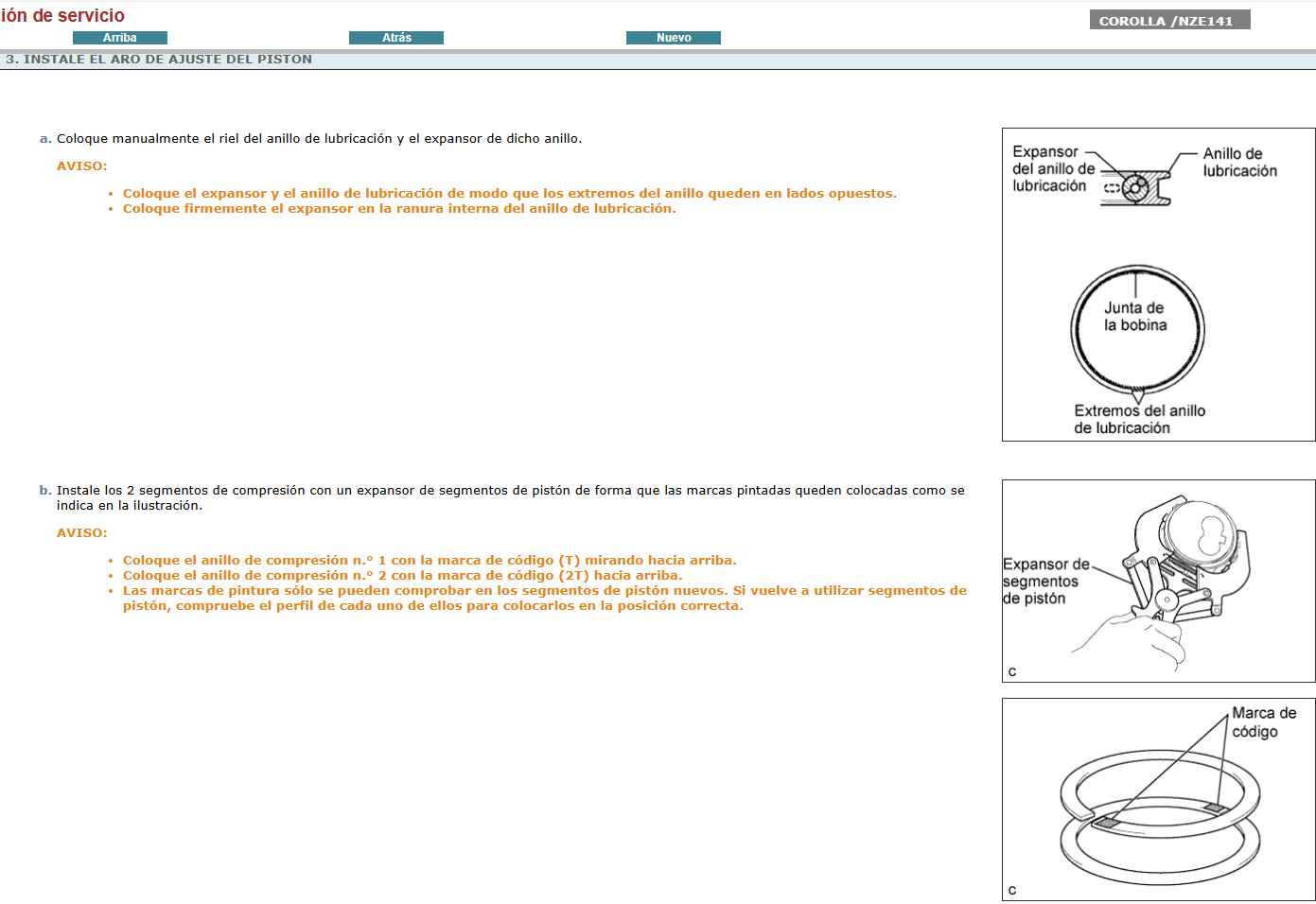Click step b text 'Instale los 2 segmentos de compresión'
This screenshot has height=904, width=1316.
point(511,497)
